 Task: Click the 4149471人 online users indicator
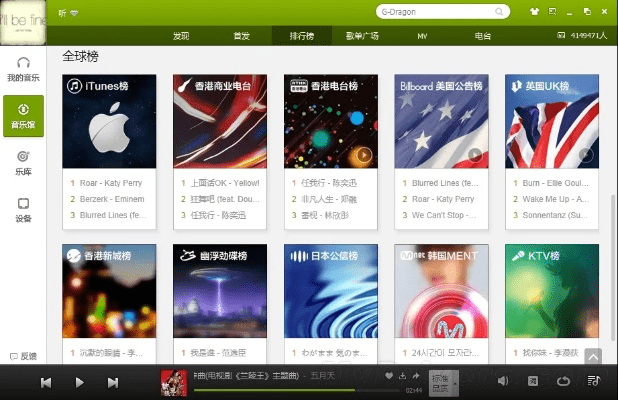[582, 35]
